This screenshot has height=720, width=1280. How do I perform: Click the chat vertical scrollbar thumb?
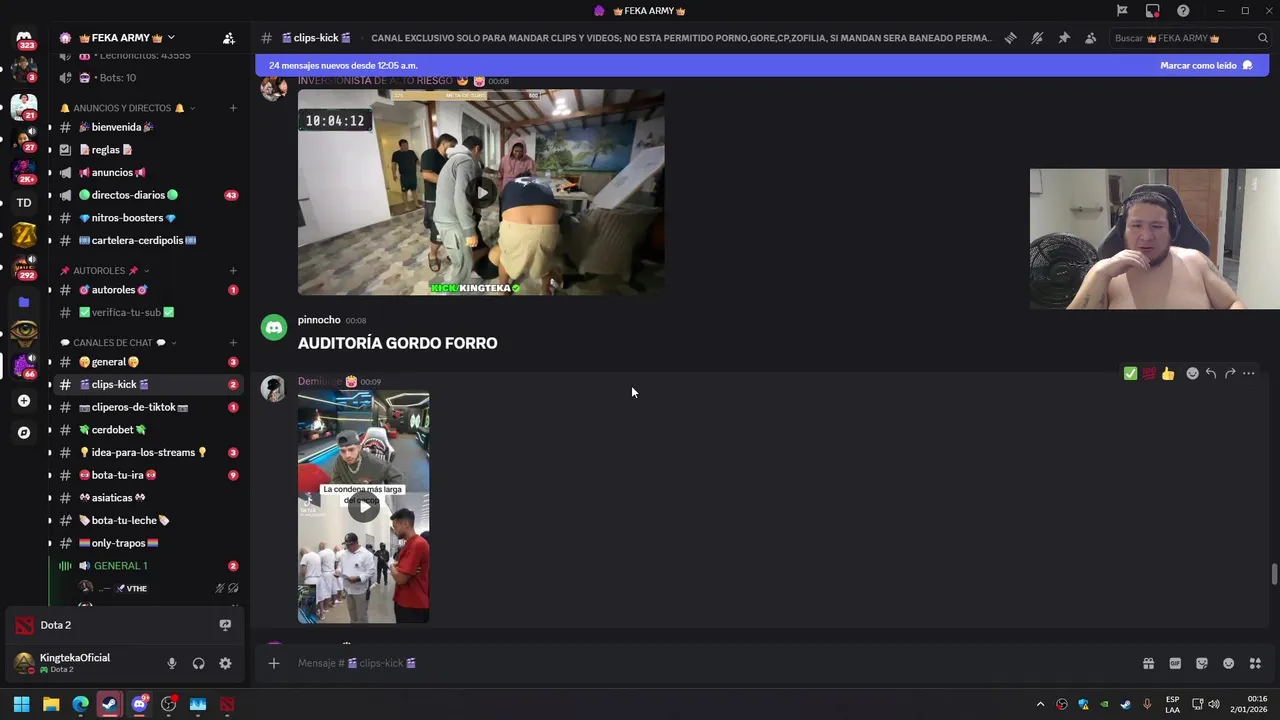pyautogui.click(x=1274, y=575)
